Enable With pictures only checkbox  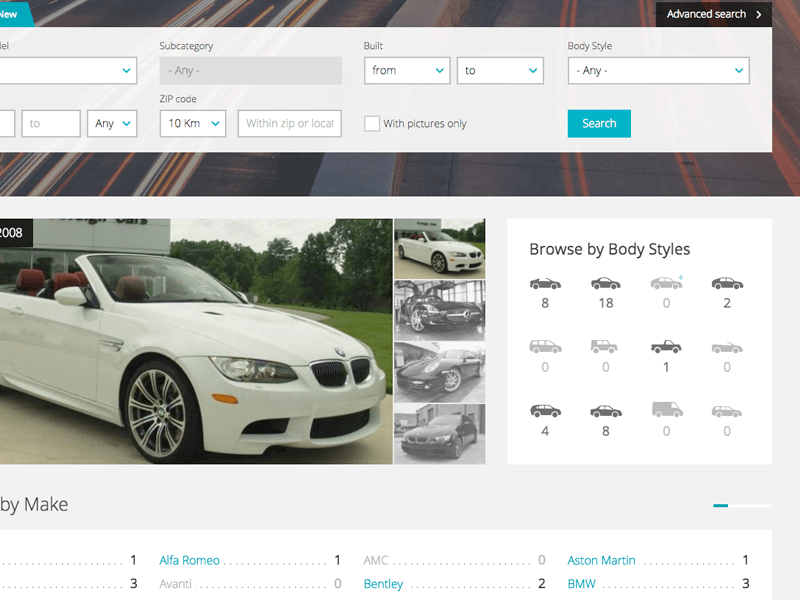pos(372,123)
